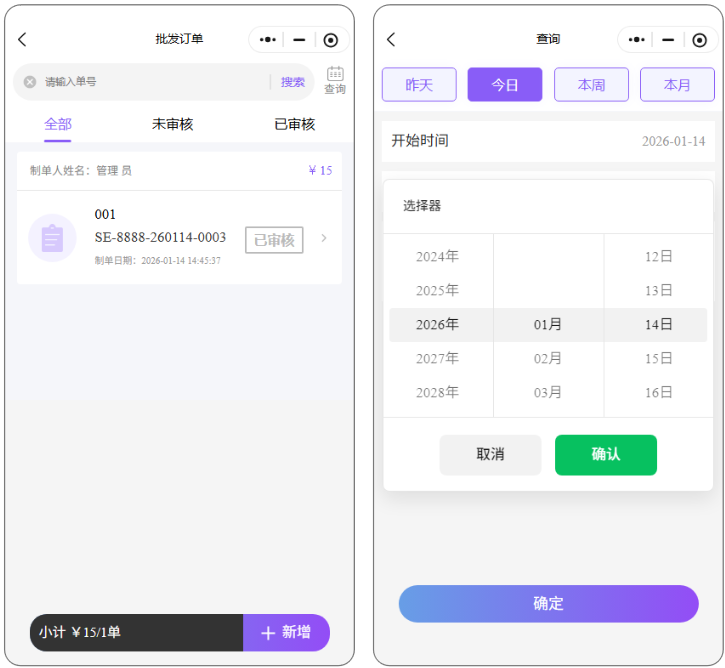Select the 本月 quick filter
Screen dimensions: 725x668
coord(677,85)
